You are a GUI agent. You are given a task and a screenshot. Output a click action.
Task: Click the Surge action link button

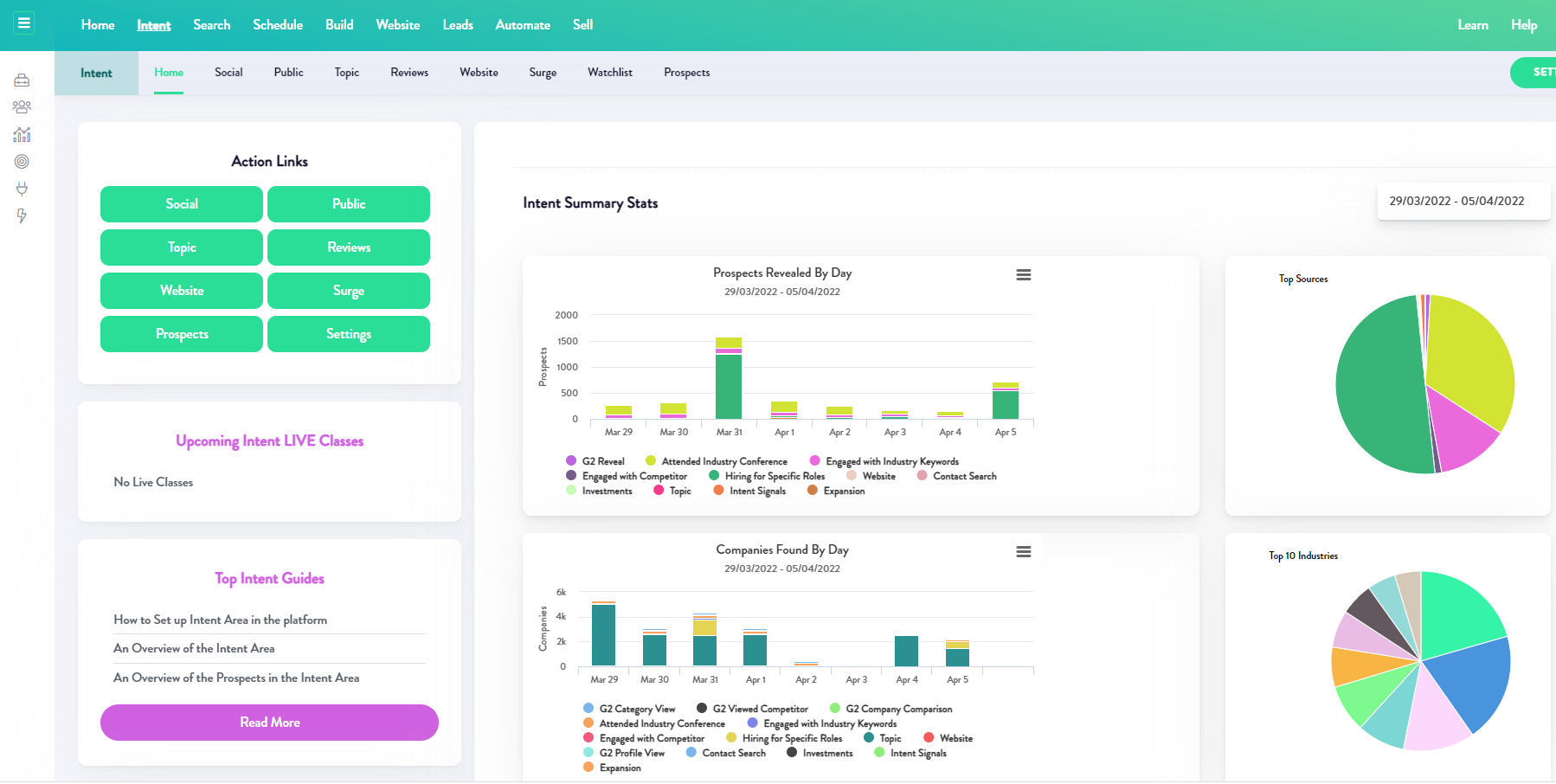[348, 291]
